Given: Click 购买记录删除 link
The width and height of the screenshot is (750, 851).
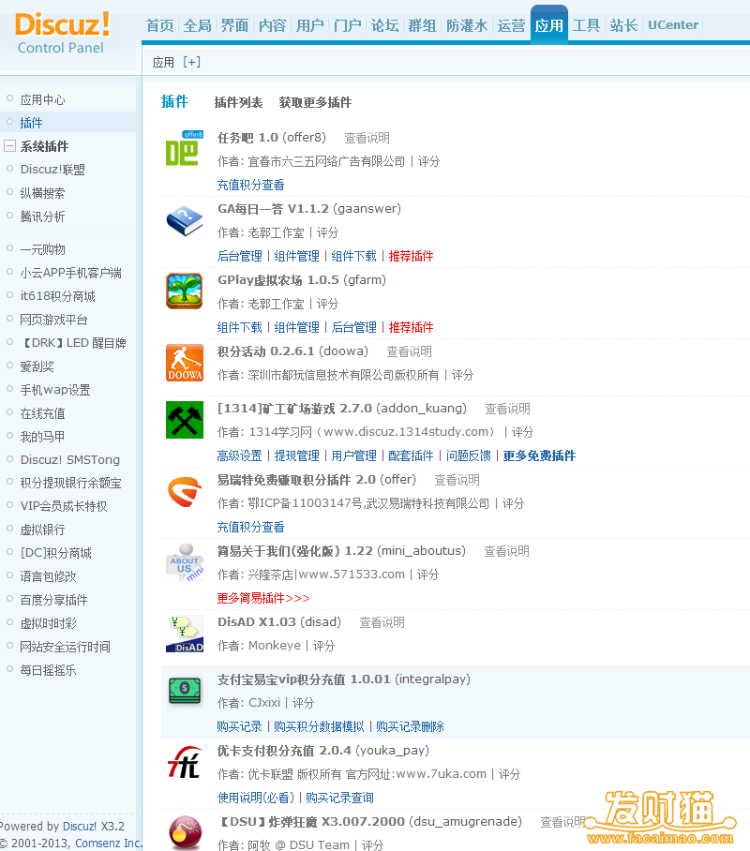Looking at the screenshot, I should pyautogui.click(x=410, y=726).
